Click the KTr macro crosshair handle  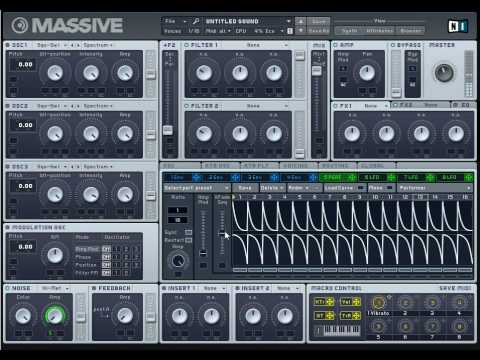[x=330, y=302]
